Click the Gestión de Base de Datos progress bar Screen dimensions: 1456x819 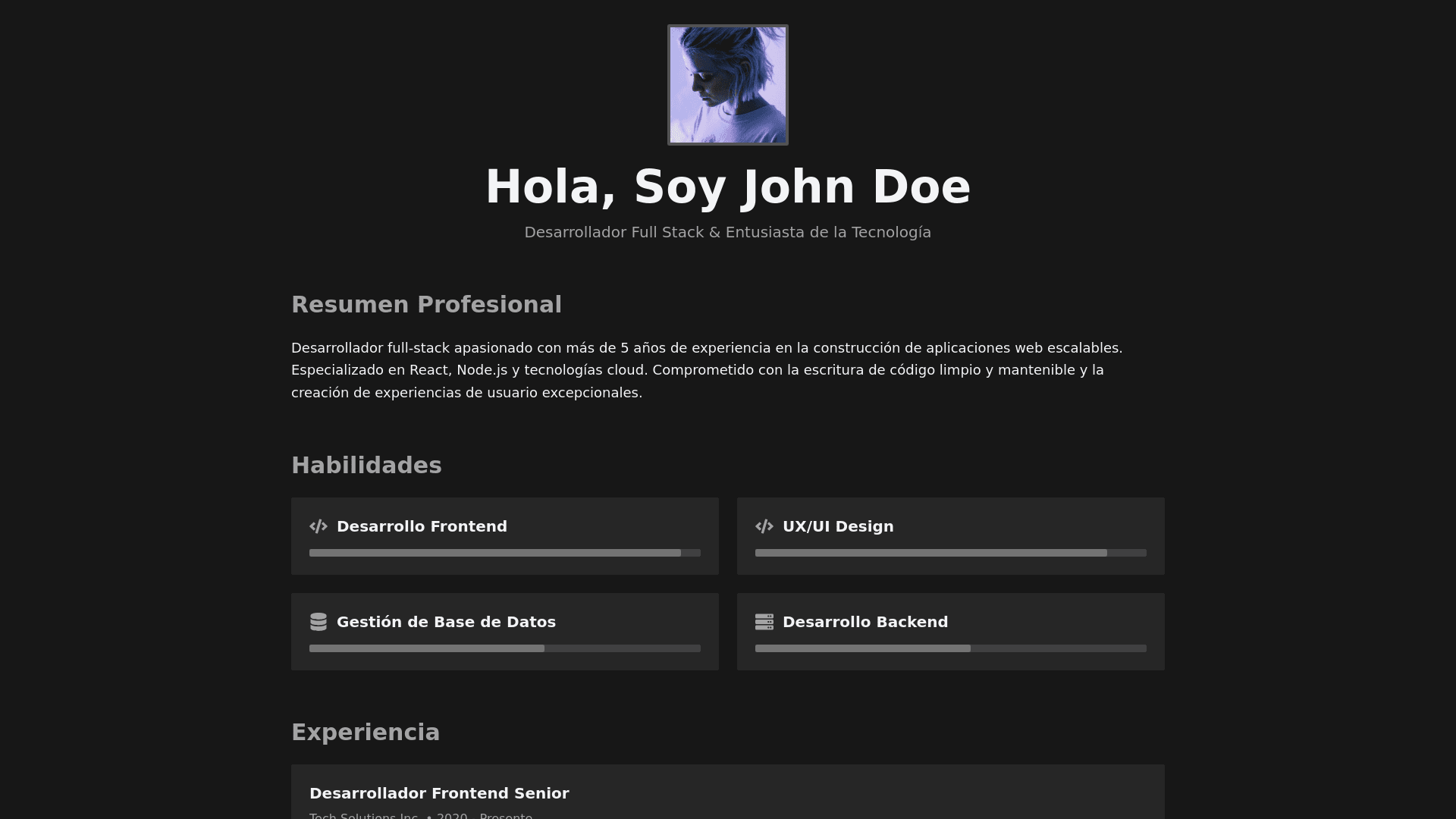pyautogui.click(x=504, y=648)
